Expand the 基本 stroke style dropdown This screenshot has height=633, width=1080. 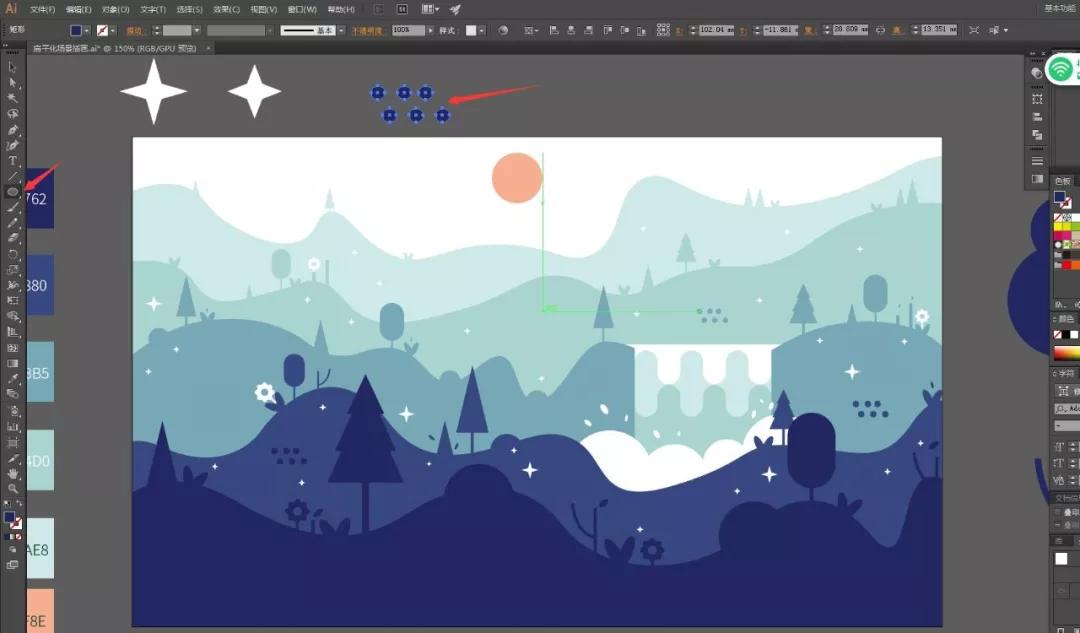click(x=341, y=30)
